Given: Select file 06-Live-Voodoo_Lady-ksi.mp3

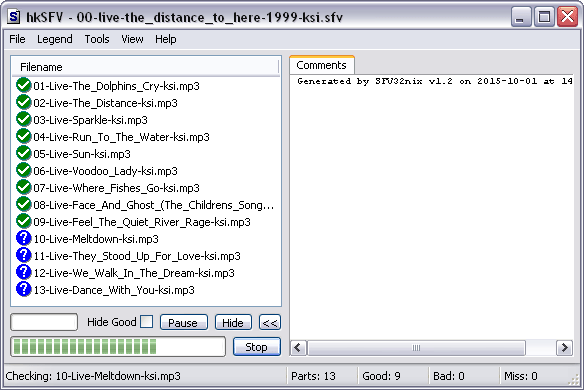Looking at the screenshot, I should [105, 171].
